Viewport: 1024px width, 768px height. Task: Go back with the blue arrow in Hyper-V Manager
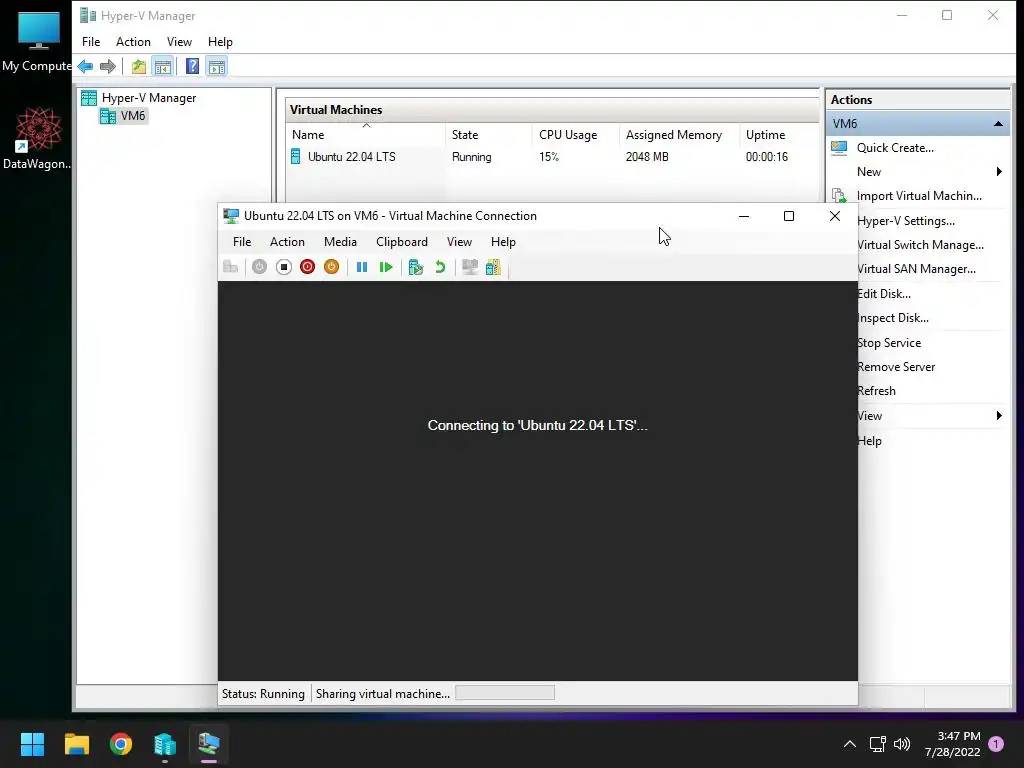pyautogui.click(x=85, y=67)
